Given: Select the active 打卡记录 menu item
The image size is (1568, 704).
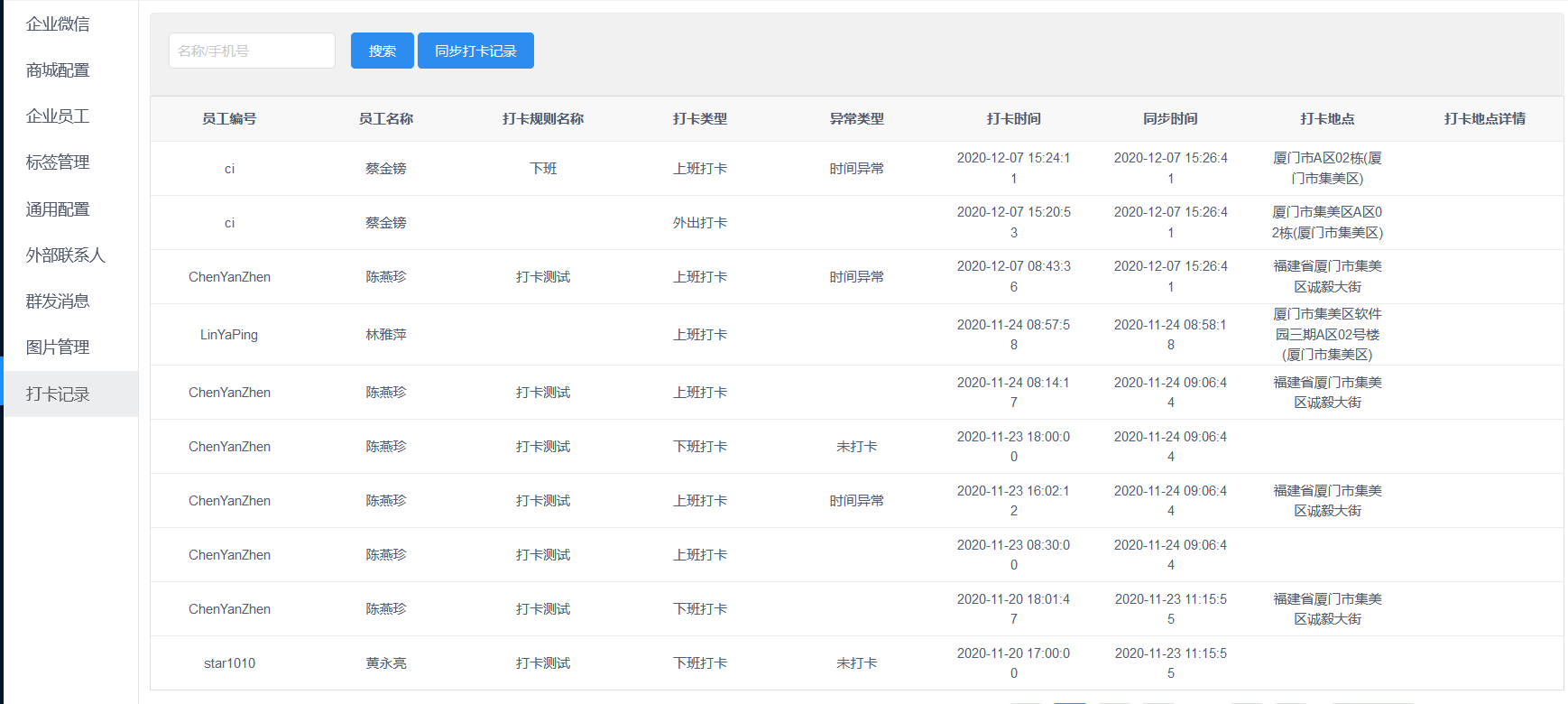Looking at the screenshot, I should click(x=58, y=394).
